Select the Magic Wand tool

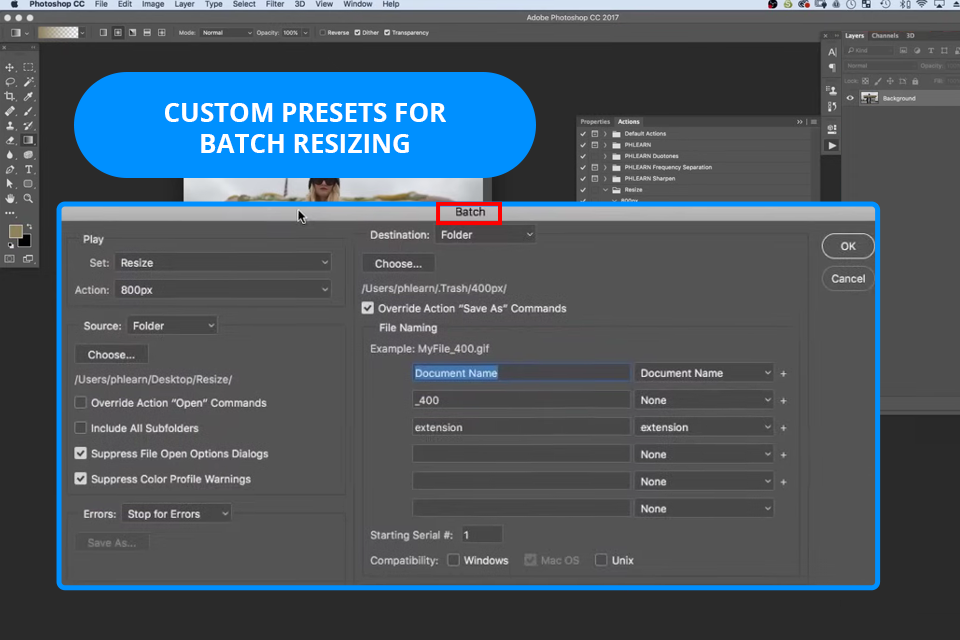(28, 82)
